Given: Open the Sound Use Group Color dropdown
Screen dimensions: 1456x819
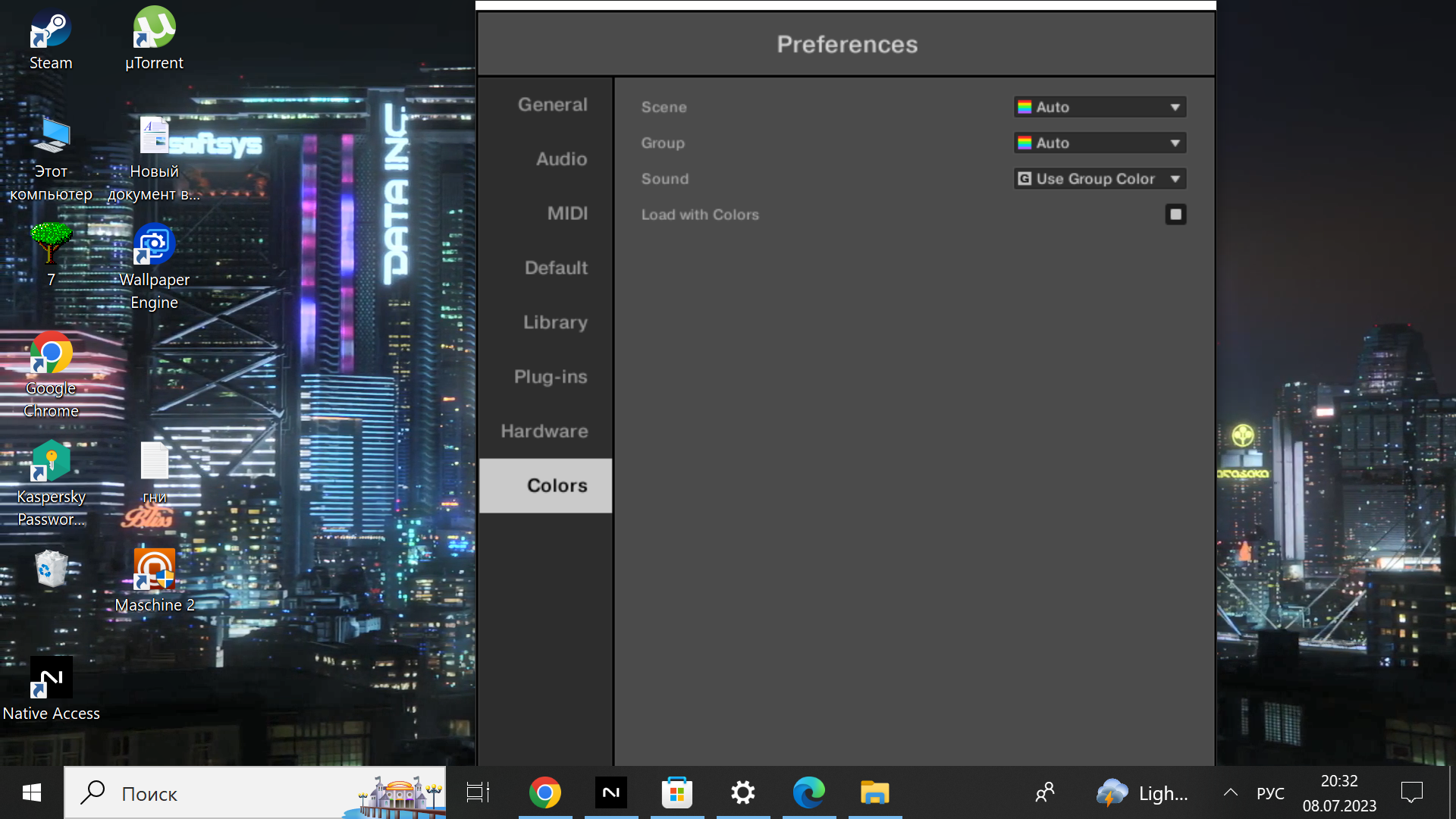Looking at the screenshot, I should pyautogui.click(x=1100, y=179).
